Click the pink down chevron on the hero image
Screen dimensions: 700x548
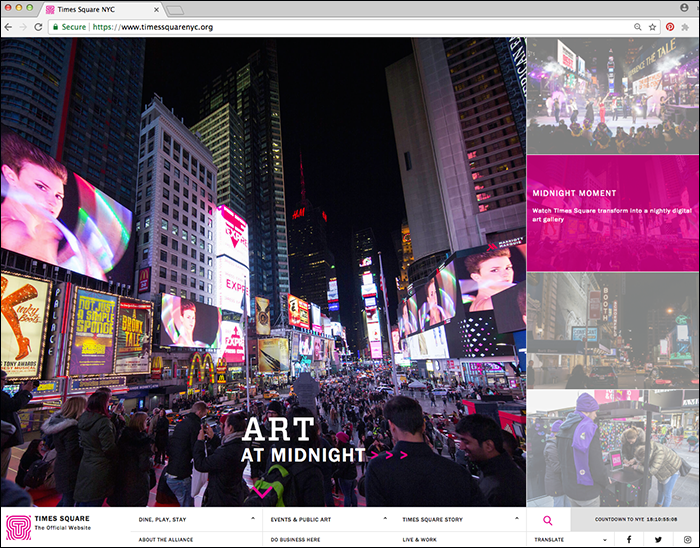[262, 492]
